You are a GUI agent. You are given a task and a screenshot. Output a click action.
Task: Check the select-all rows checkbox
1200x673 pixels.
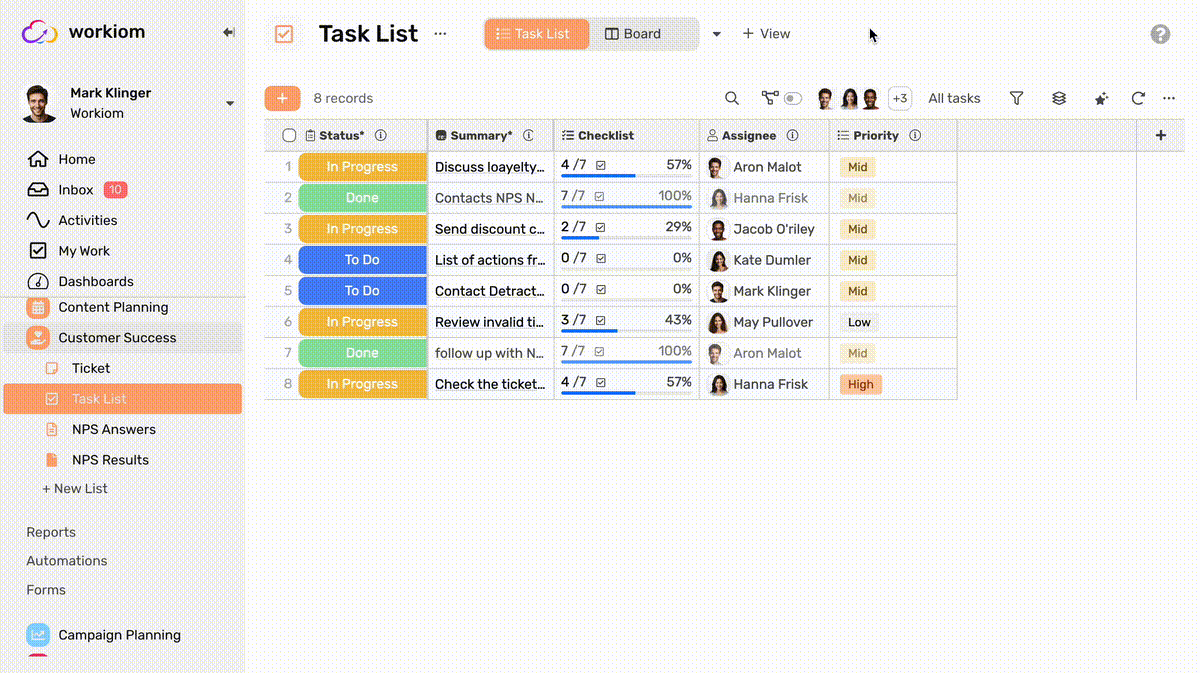[x=289, y=135]
